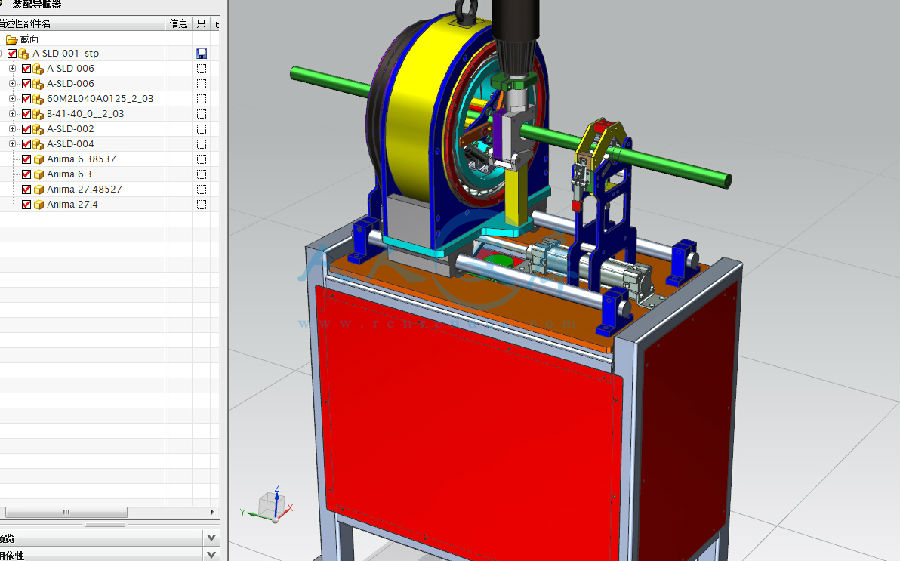Screen dimensions: 900x561
Task: Uncheck the A-SLD-001.stp root checkbox
Action: 12,53
